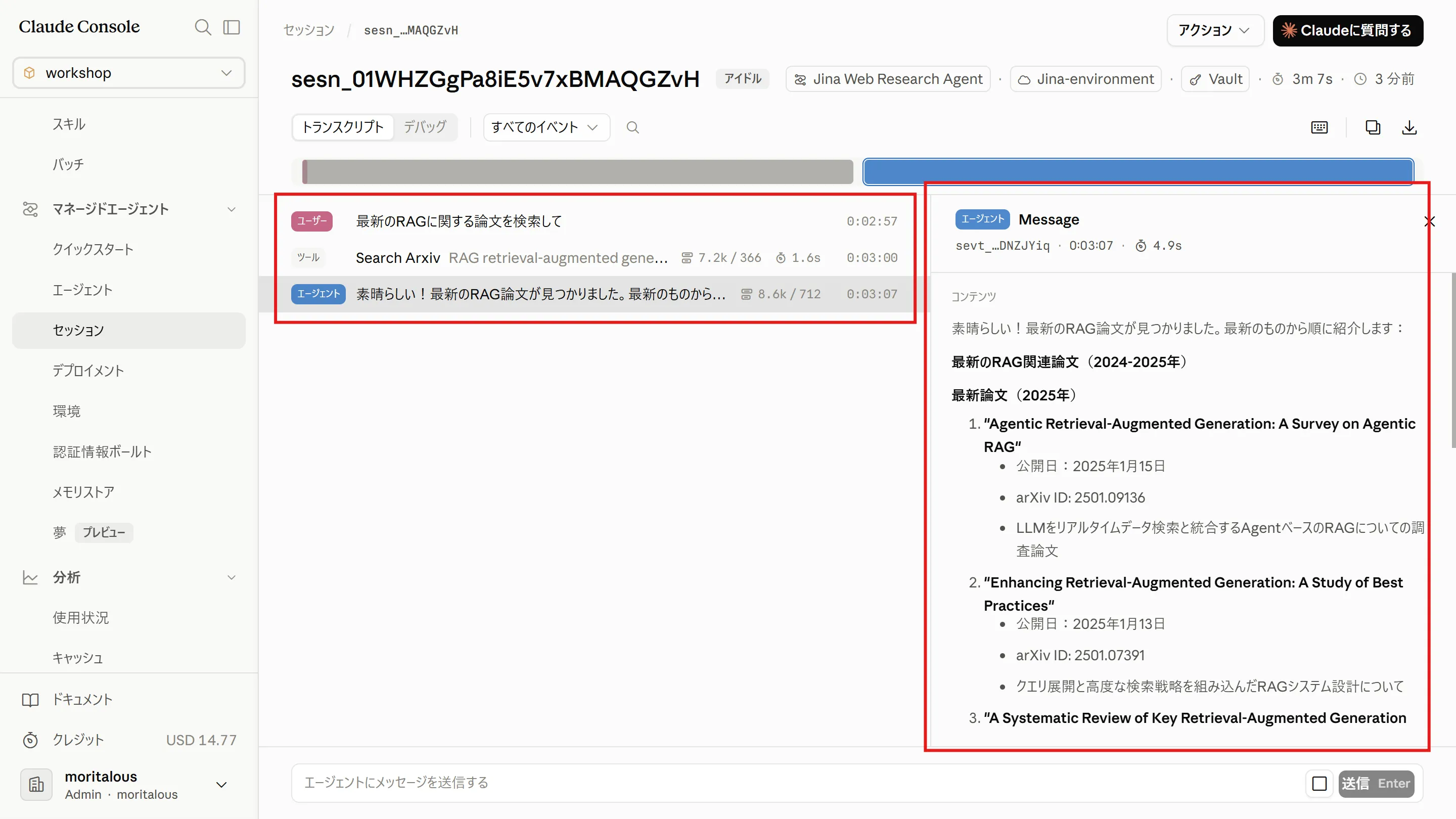Collapse the sidebar panel icon

click(x=232, y=27)
